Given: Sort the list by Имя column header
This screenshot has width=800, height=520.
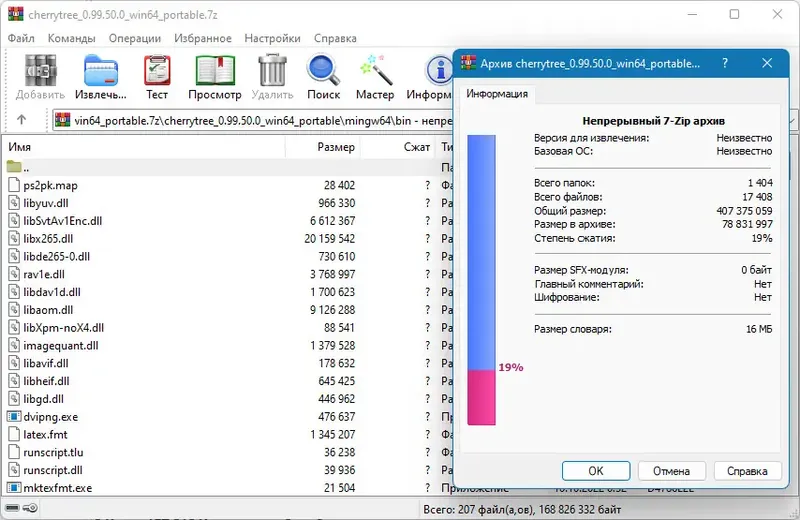Looking at the screenshot, I should 144,147.
